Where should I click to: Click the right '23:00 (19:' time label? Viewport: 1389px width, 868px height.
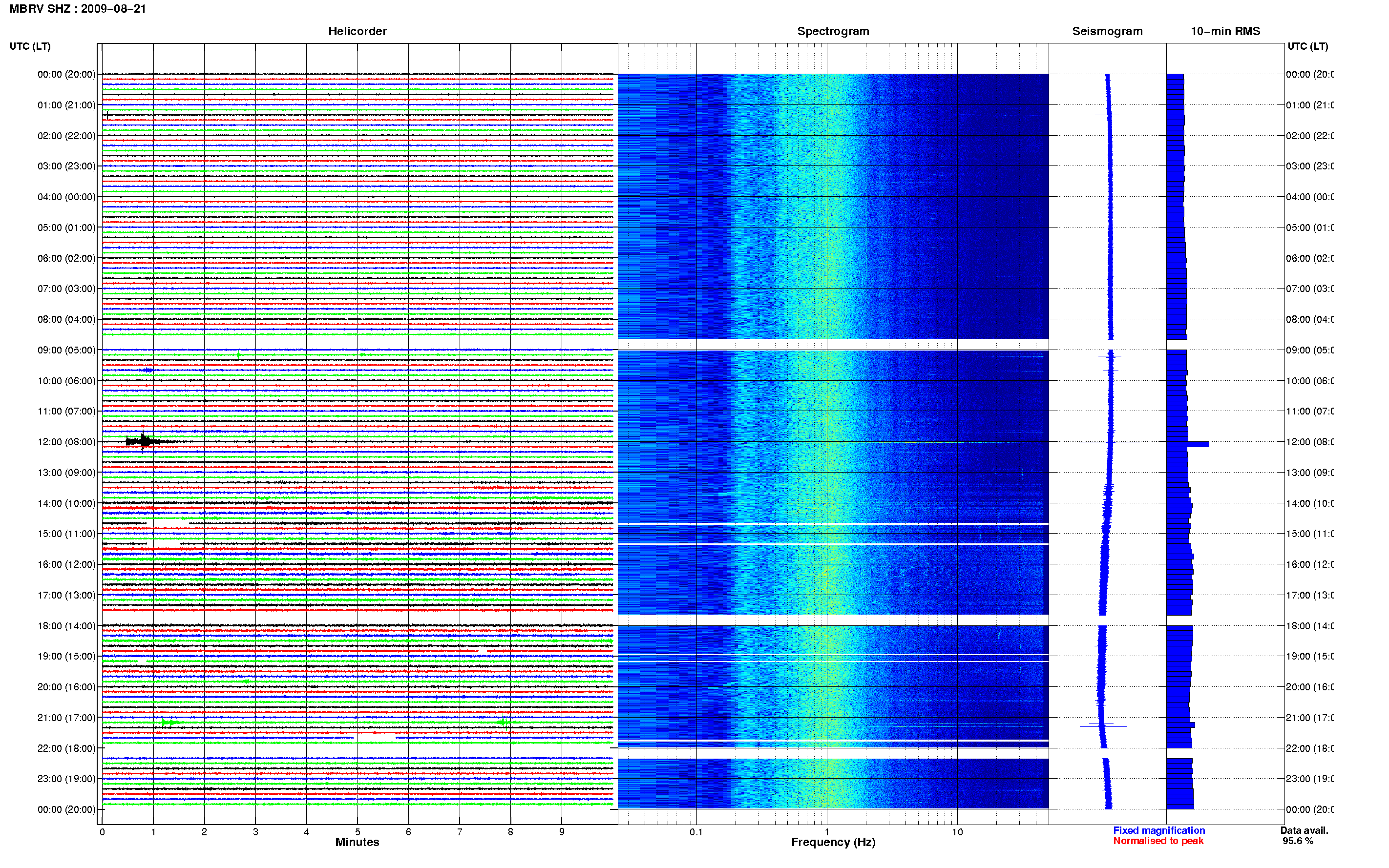[1310, 779]
